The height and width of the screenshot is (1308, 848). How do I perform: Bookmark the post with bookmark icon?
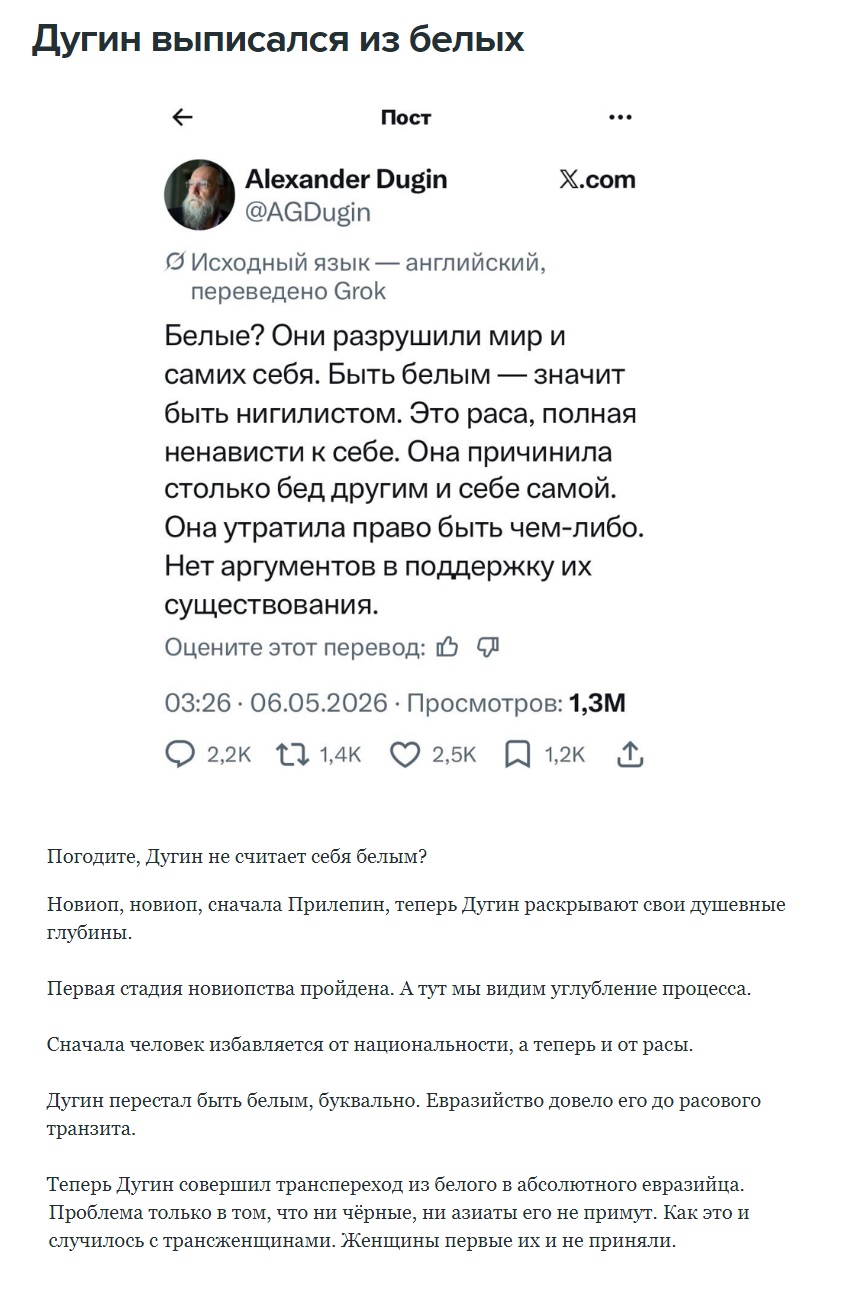coord(517,754)
